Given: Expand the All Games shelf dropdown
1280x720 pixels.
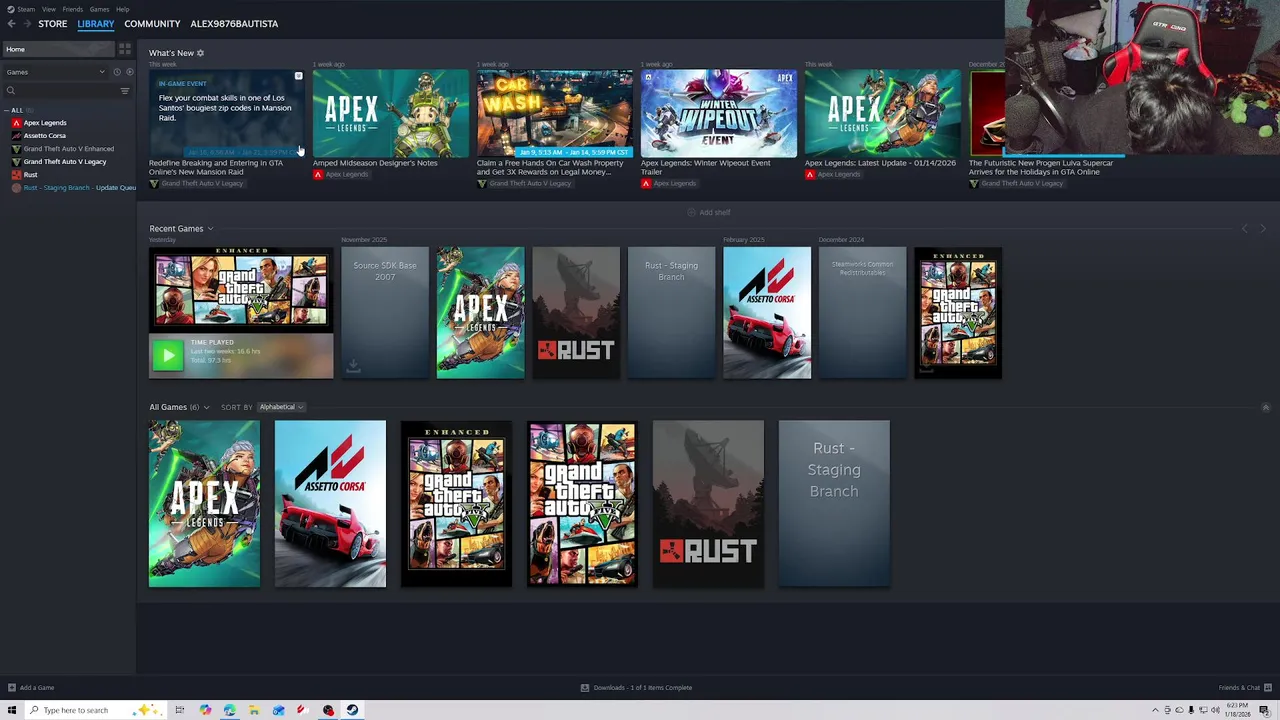Looking at the screenshot, I should click(206, 408).
